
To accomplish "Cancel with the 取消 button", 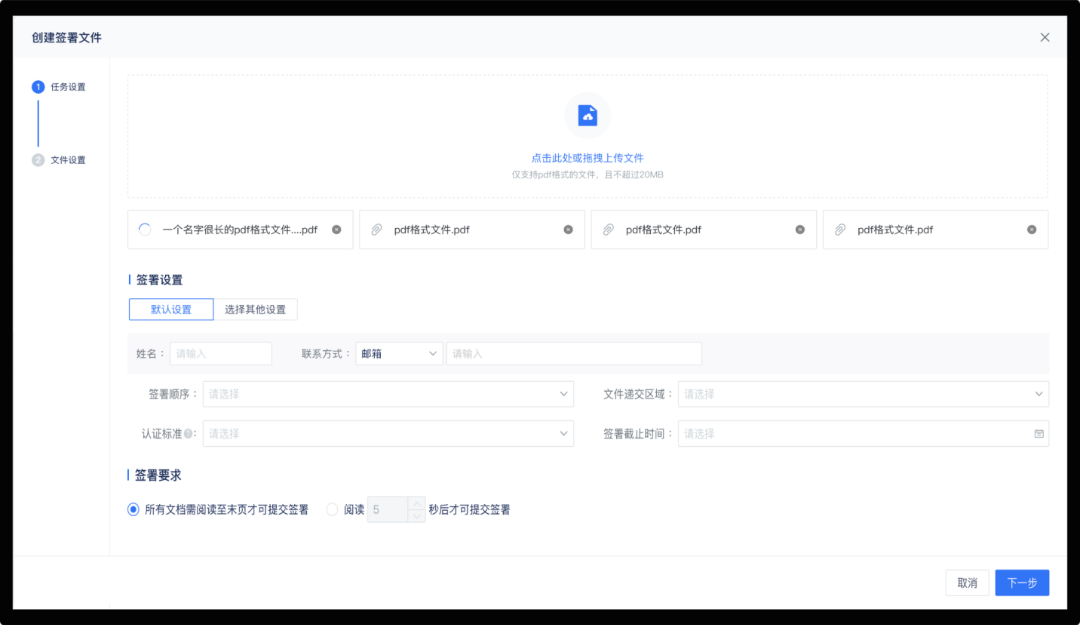I will click(x=966, y=582).
